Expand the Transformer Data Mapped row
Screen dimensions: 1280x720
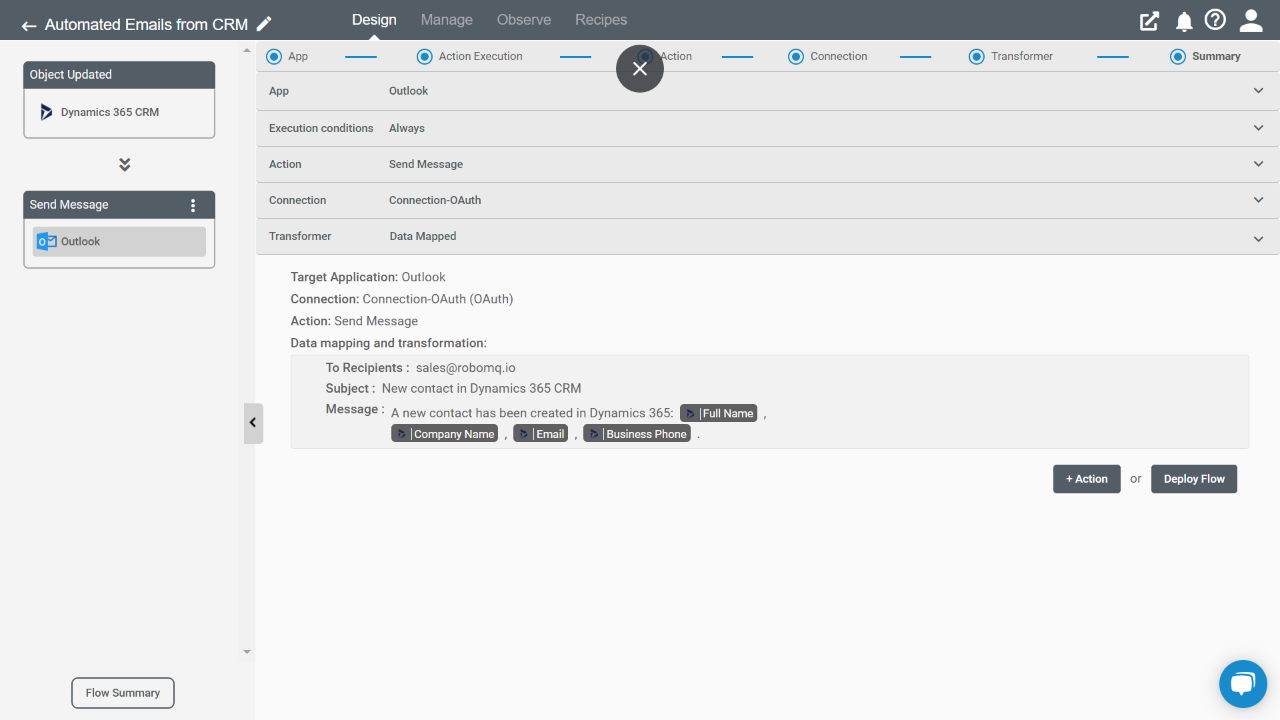pyautogui.click(x=767, y=236)
